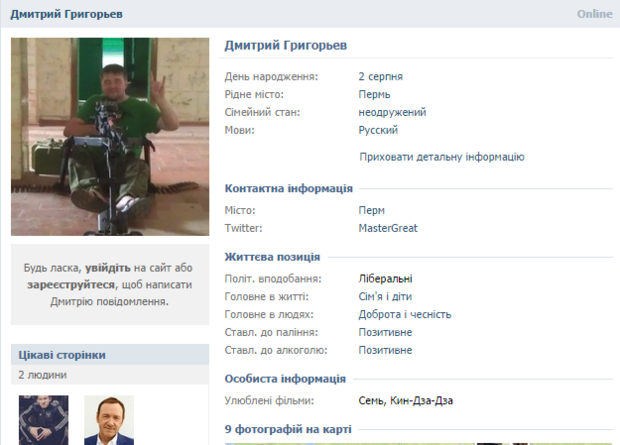Open the Цікаві сторінки section header

click(x=110, y=355)
